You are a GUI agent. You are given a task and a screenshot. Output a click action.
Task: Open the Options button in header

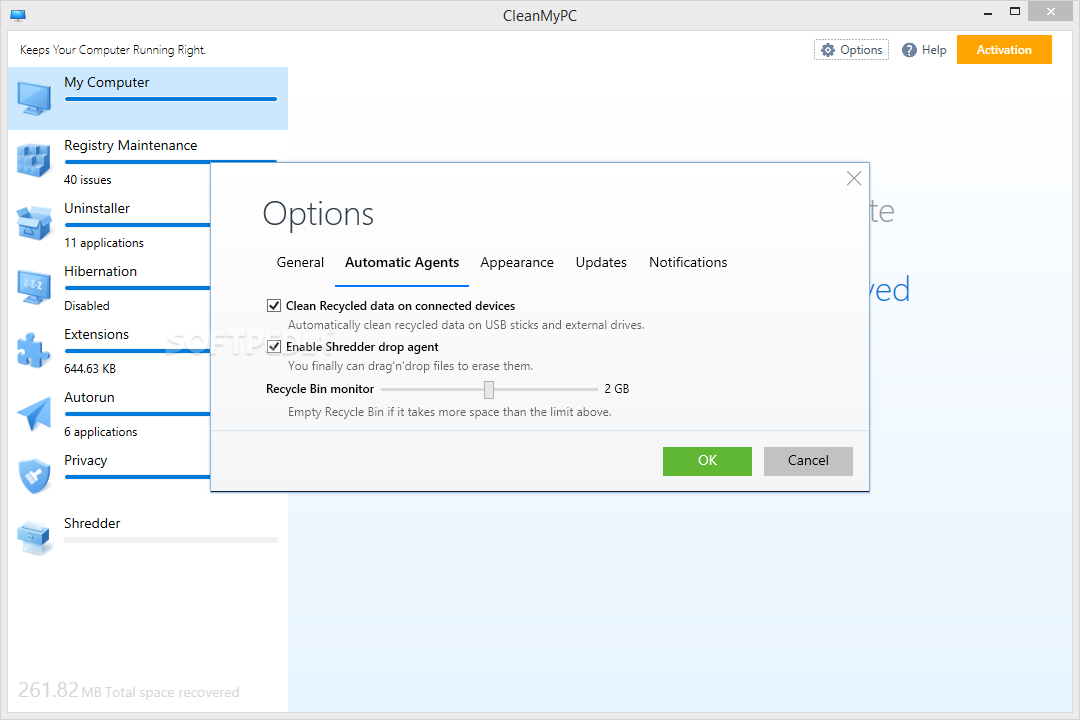(x=851, y=50)
